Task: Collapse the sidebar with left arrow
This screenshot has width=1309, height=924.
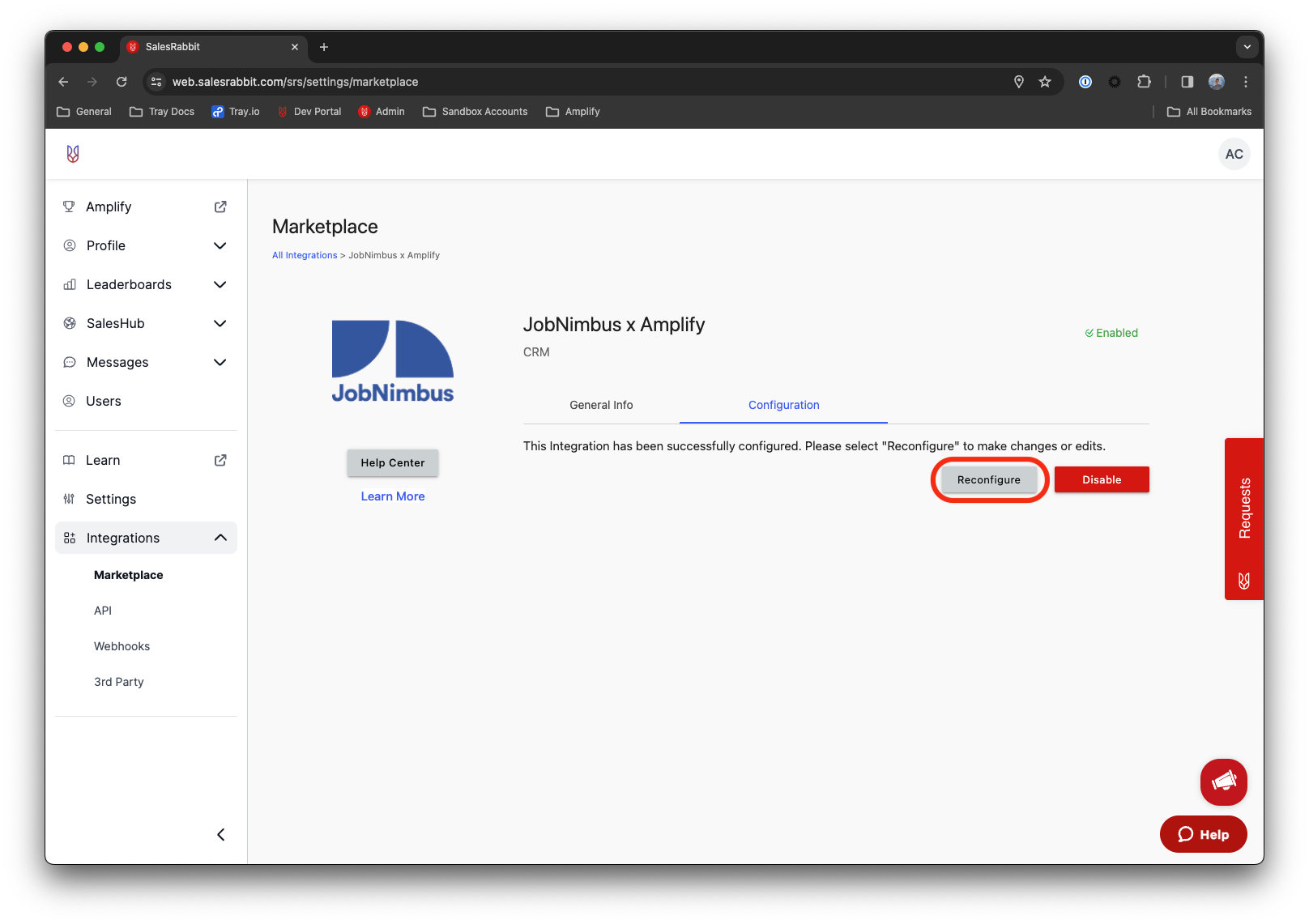Action: pyautogui.click(x=220, y=834)
